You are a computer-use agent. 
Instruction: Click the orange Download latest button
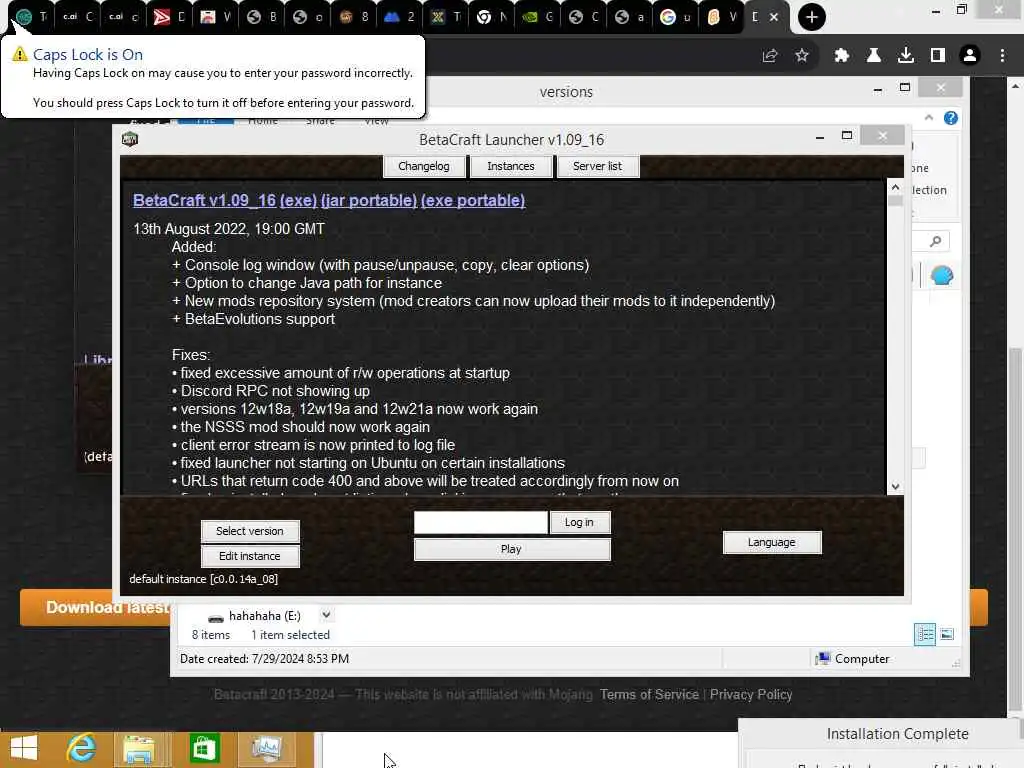point(96,607)
